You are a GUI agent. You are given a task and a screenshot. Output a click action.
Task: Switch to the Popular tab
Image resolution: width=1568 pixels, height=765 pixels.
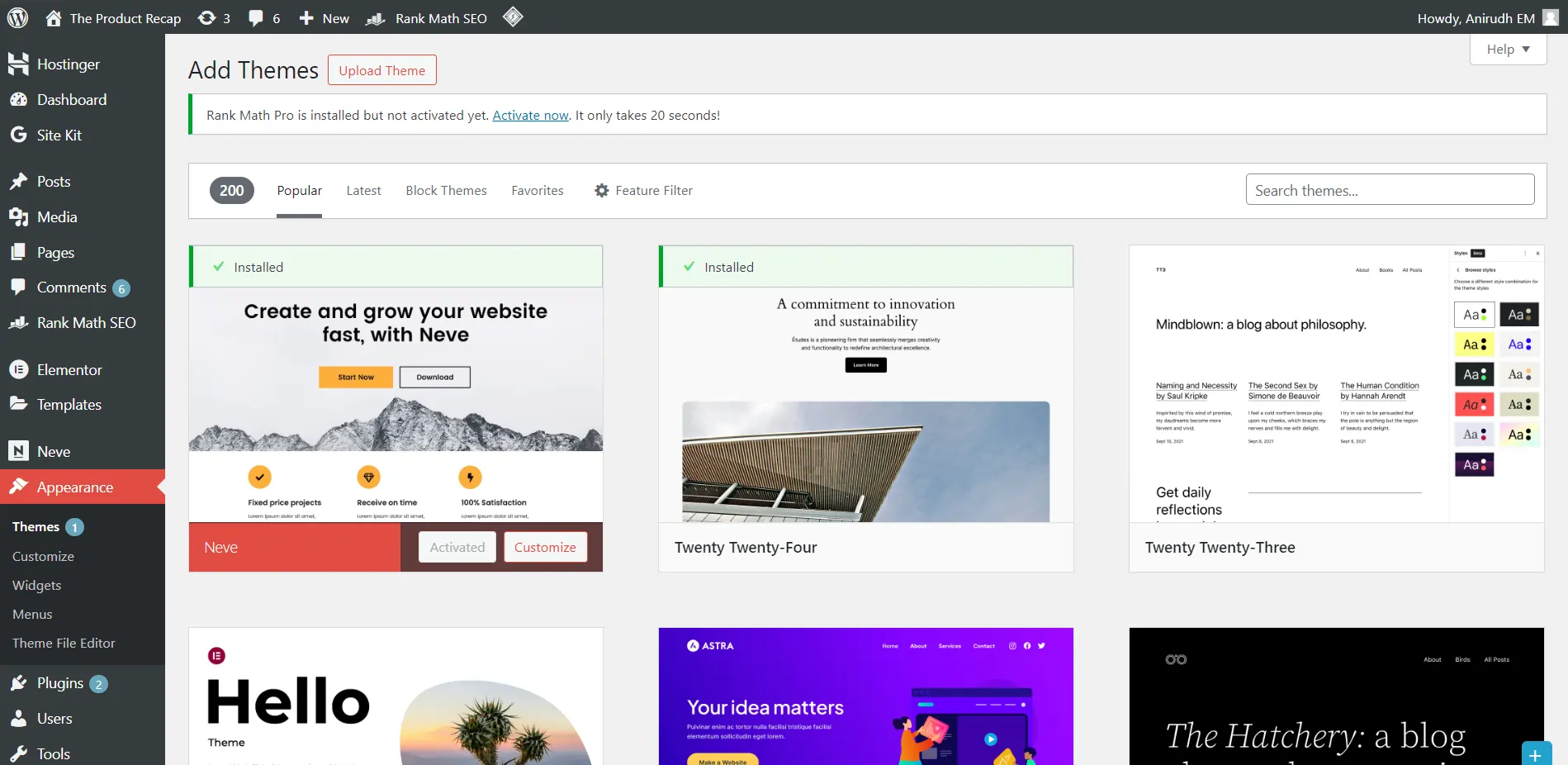tap(299, 190)
